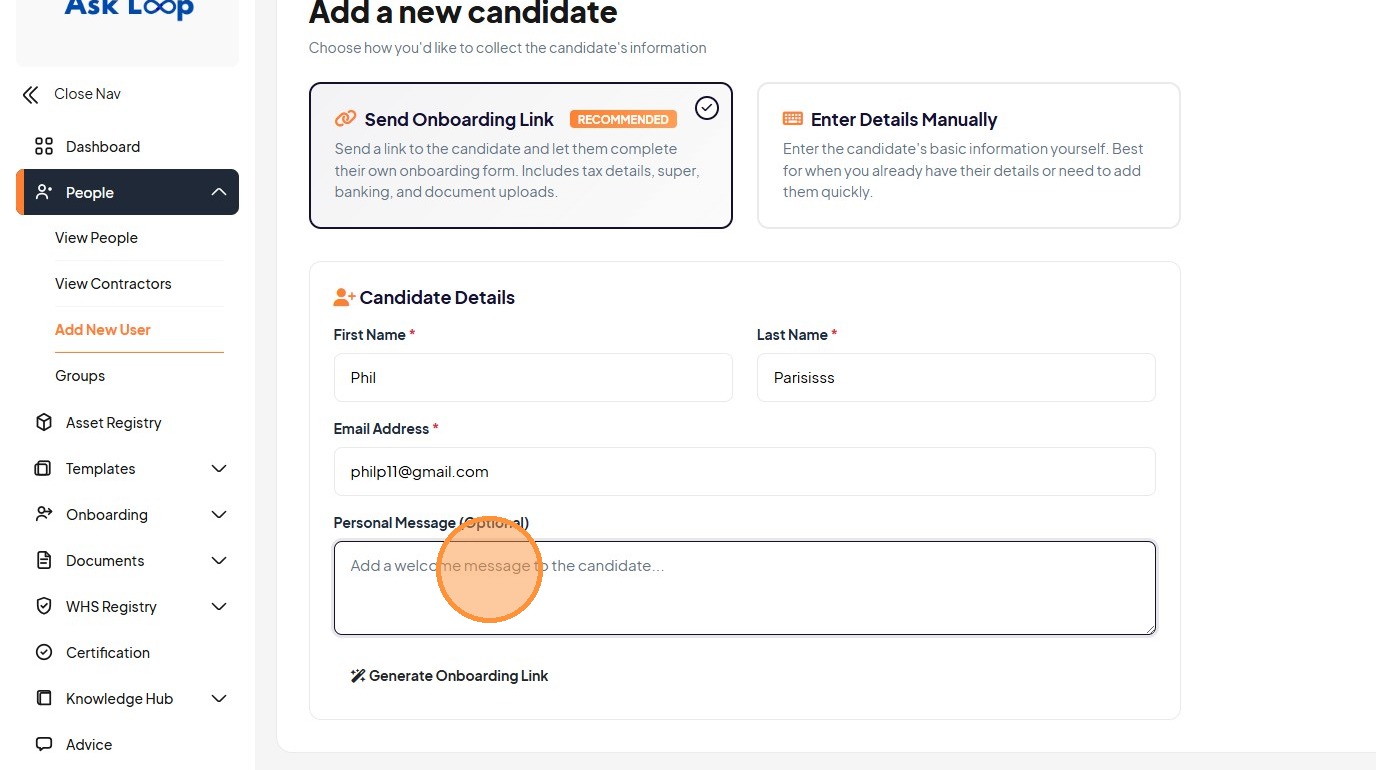Viewport: 1376px width, 770px height.
Task: Click the Documents file icon
Action: pos(44,561)
